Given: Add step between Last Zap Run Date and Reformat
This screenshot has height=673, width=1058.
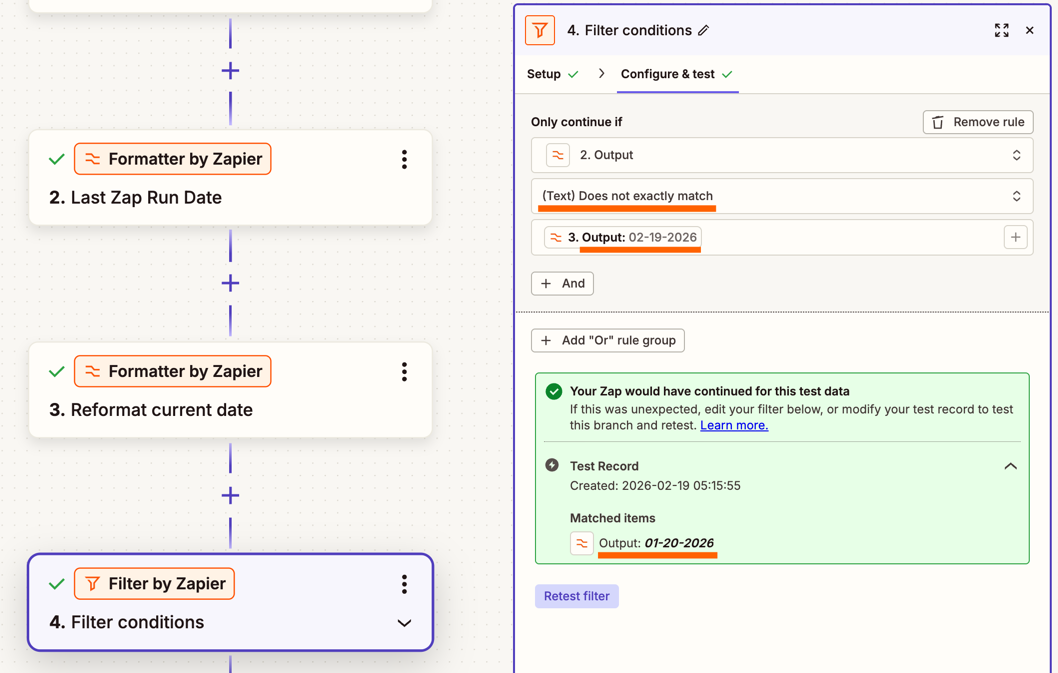Looking at the screenshot, I should coord(230,284).
